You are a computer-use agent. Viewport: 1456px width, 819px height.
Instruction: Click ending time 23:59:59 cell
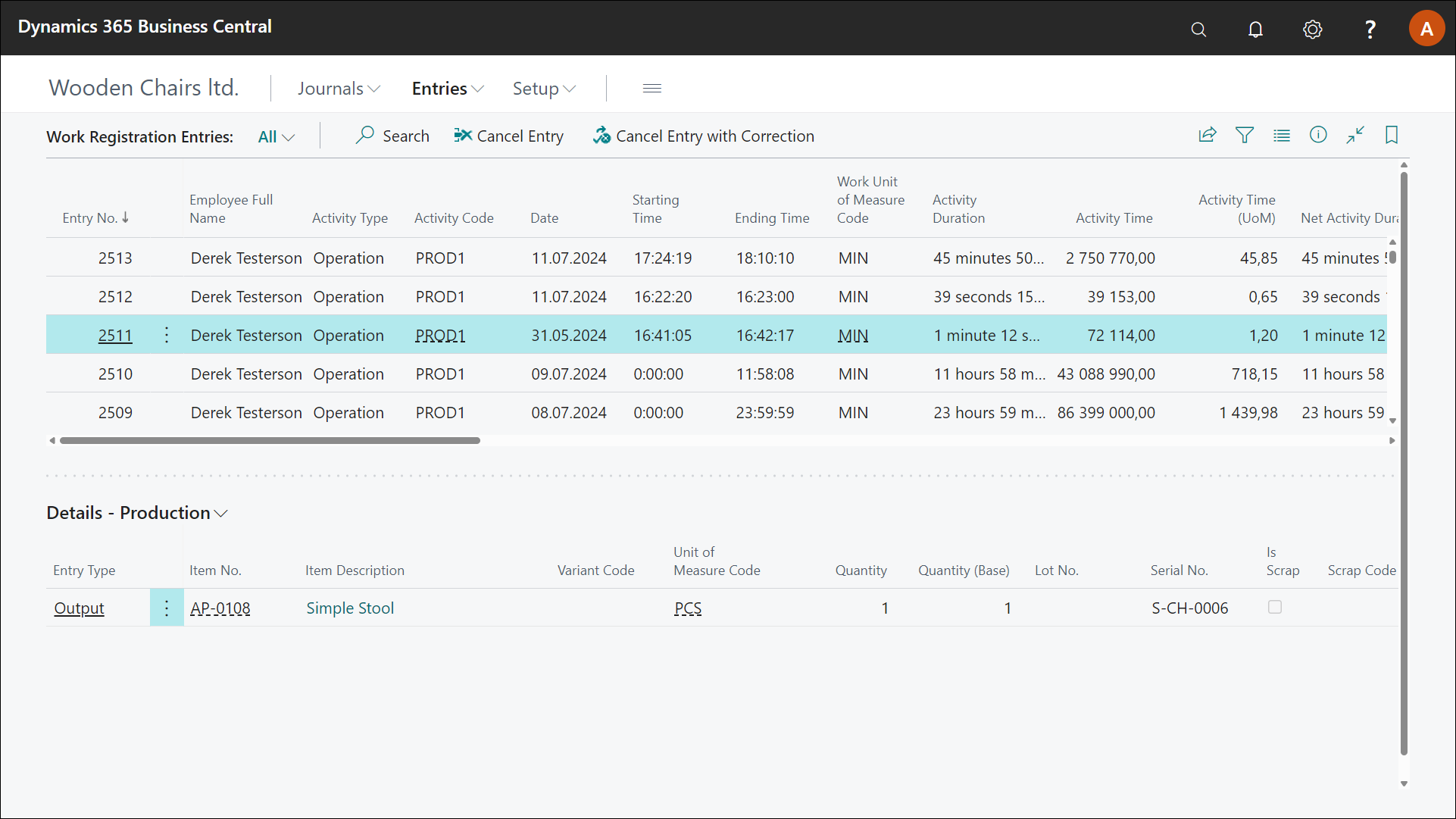tap(765, 413)
